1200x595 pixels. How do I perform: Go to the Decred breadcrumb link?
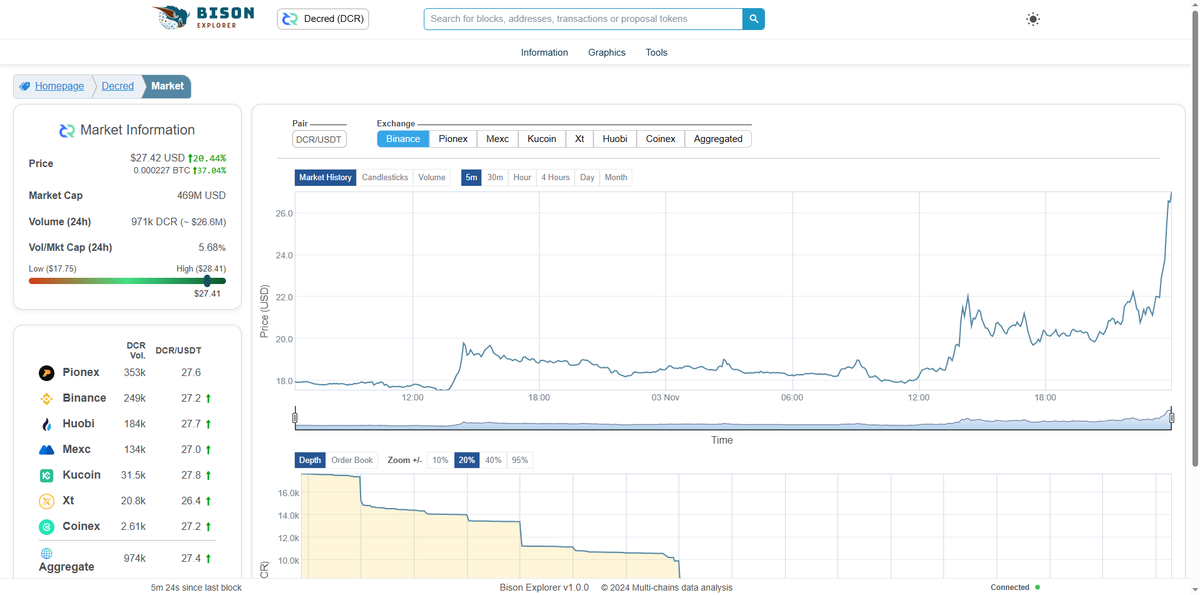118,86
